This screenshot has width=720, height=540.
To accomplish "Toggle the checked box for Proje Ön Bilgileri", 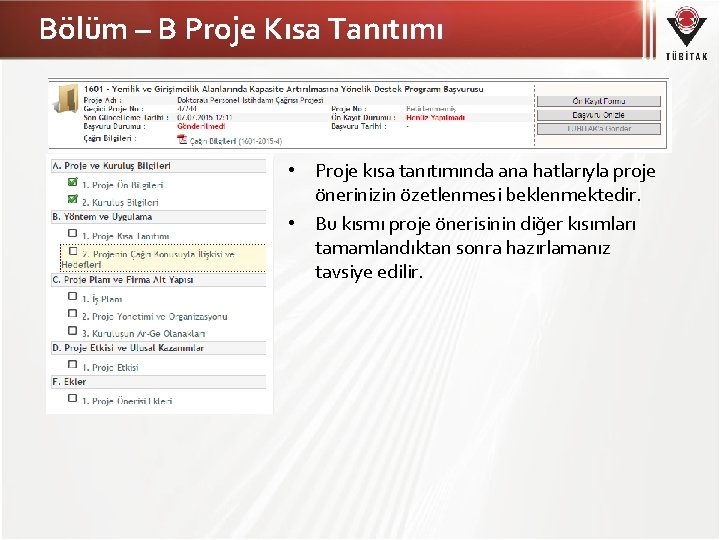I will coord(73,182).
